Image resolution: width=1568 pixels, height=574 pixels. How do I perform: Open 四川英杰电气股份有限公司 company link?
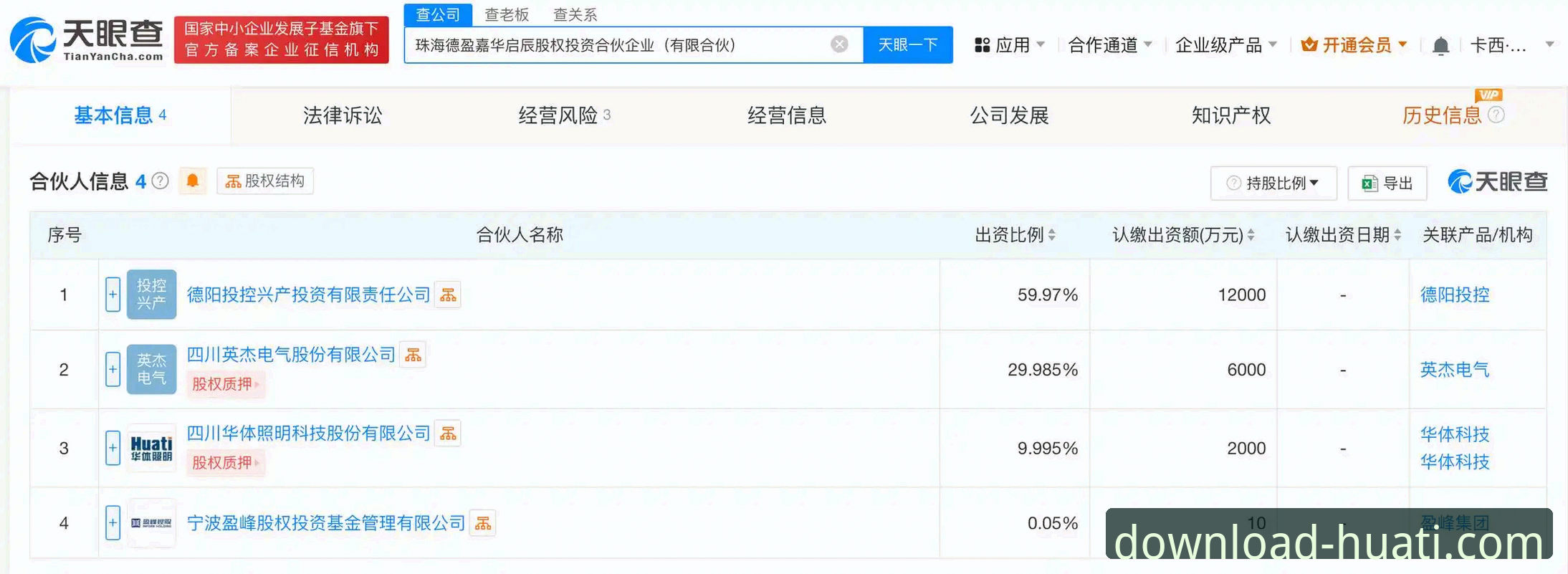pyautogui.click(x=291, y=355)
